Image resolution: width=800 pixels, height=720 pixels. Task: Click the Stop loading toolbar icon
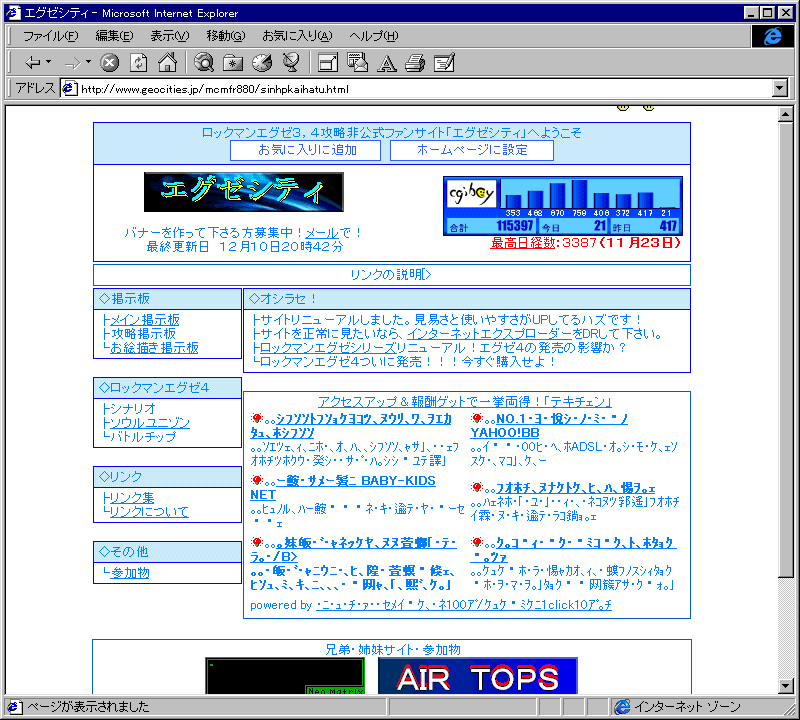(x=109, y=63)
